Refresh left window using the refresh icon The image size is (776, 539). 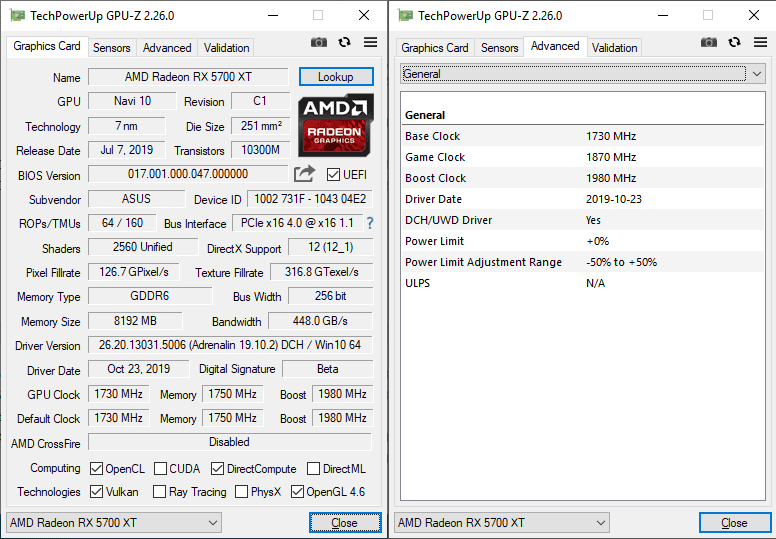tap(344, 43)
